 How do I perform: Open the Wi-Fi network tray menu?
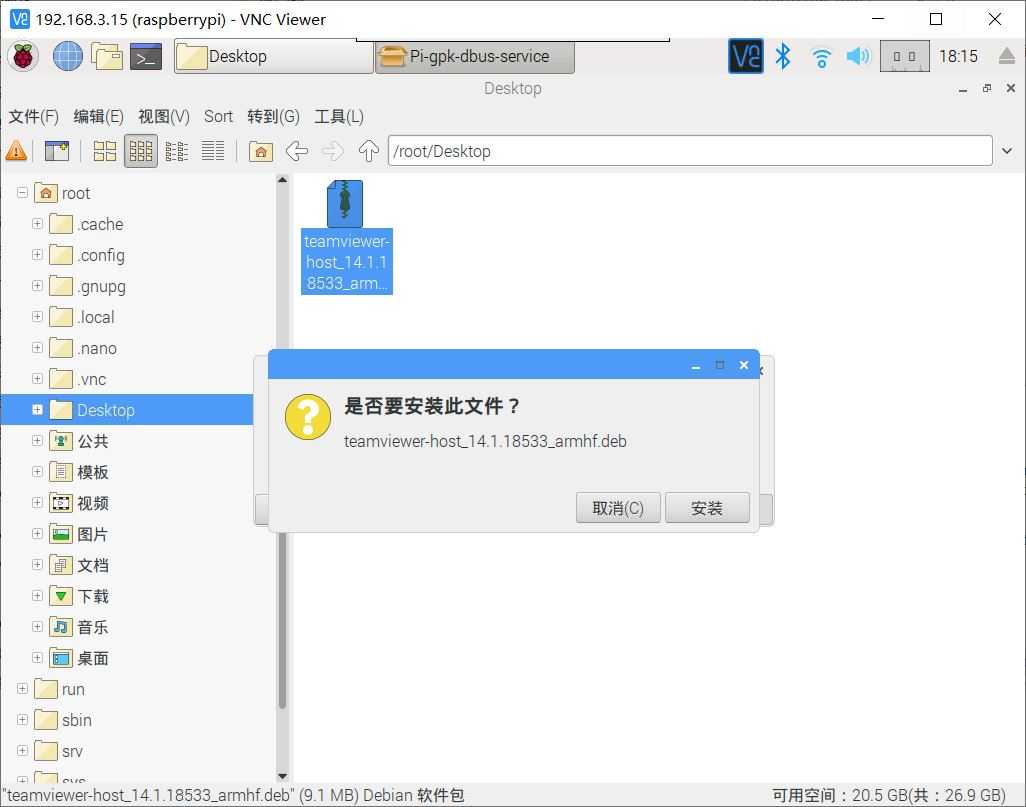pos(821,58)
